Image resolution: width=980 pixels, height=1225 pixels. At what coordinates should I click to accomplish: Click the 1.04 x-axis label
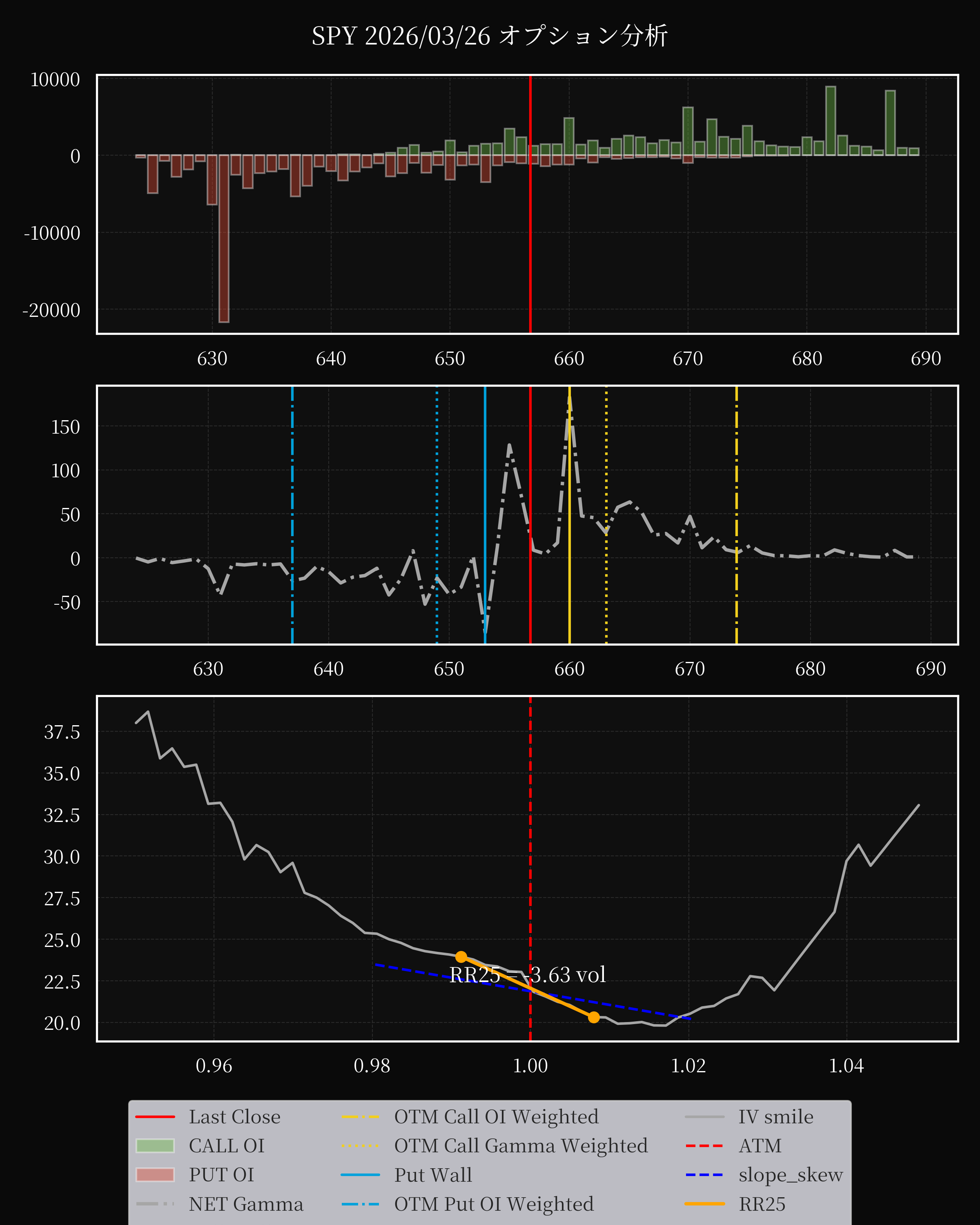pos(846,1065)
